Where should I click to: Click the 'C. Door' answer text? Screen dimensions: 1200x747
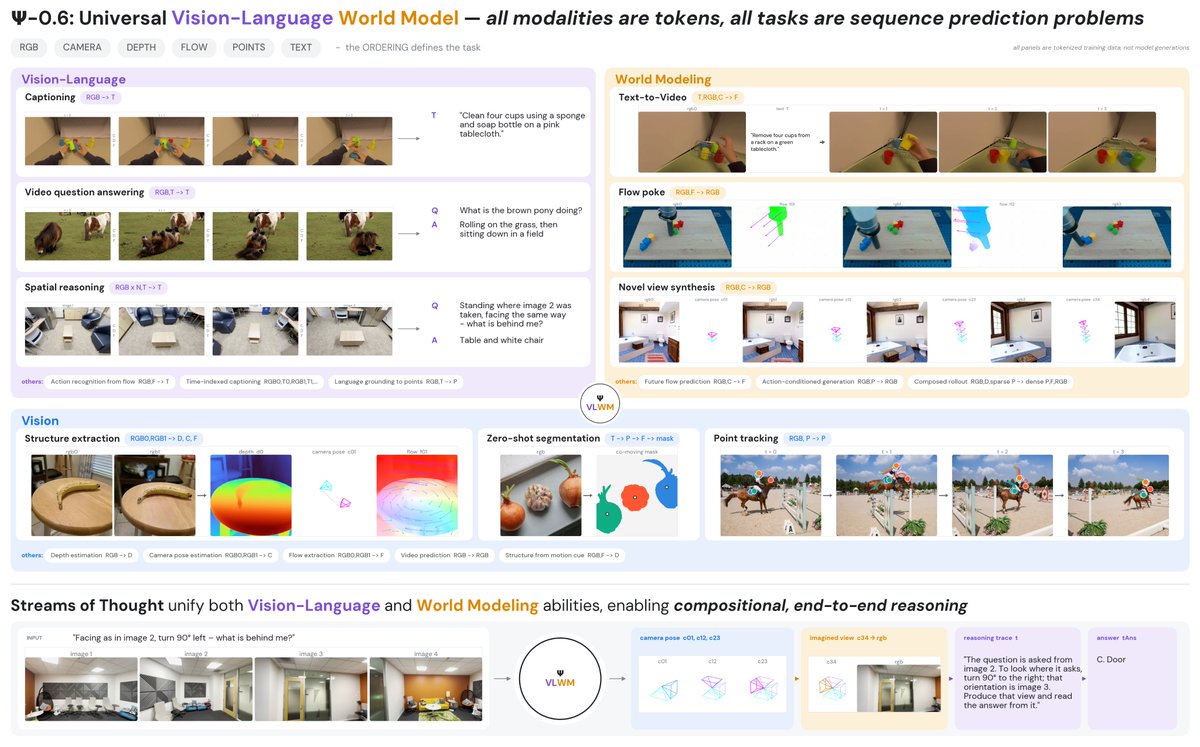[1113, 658]
